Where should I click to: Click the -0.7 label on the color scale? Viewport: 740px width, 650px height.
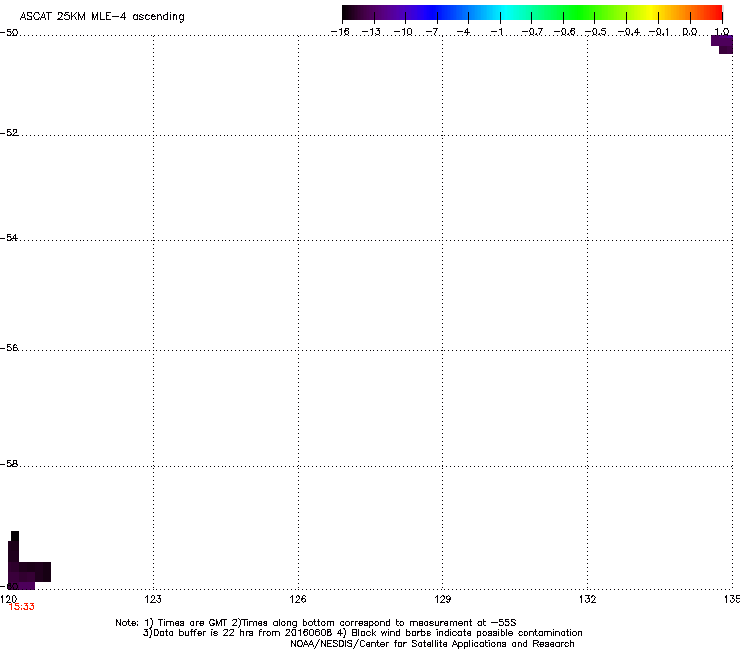point(532,32)
